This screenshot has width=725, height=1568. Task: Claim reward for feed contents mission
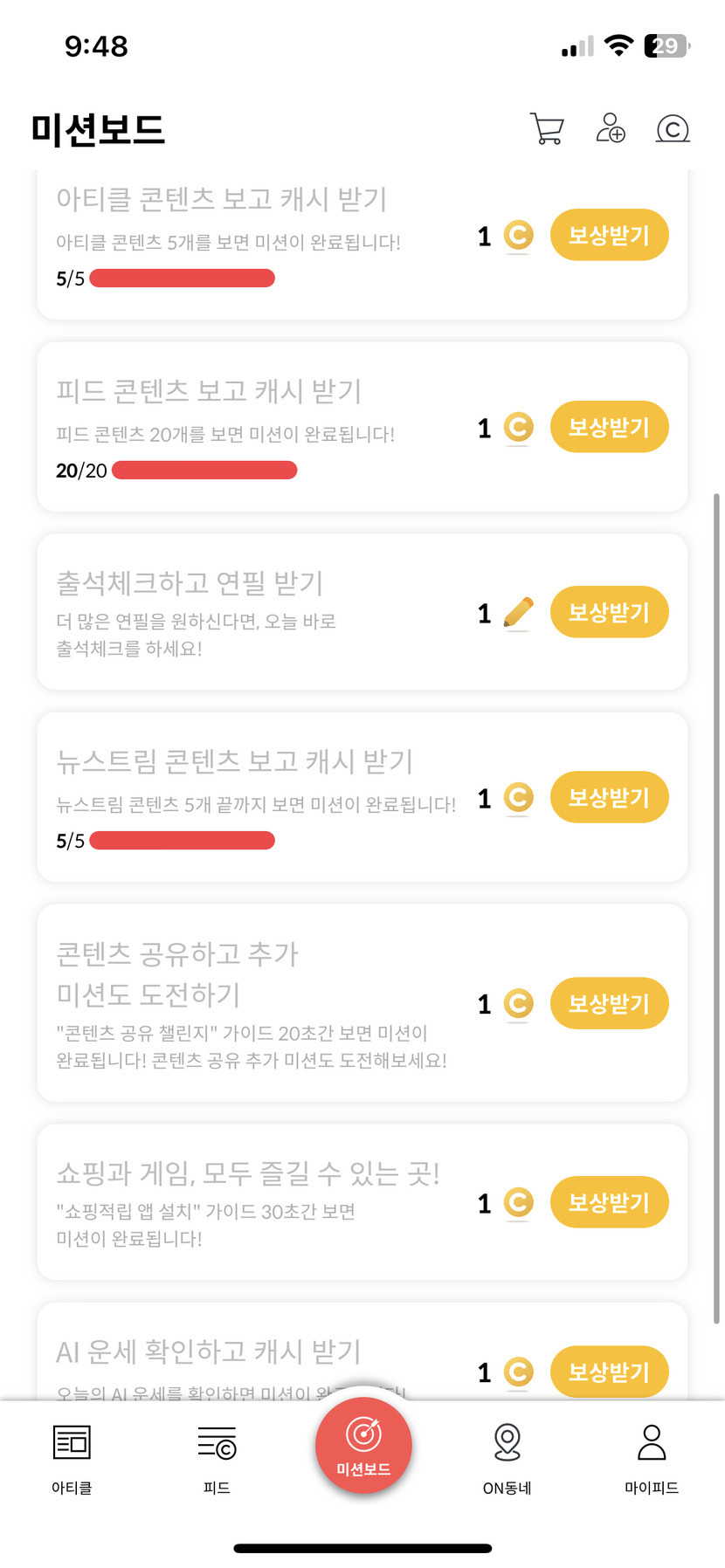[609, 428]
